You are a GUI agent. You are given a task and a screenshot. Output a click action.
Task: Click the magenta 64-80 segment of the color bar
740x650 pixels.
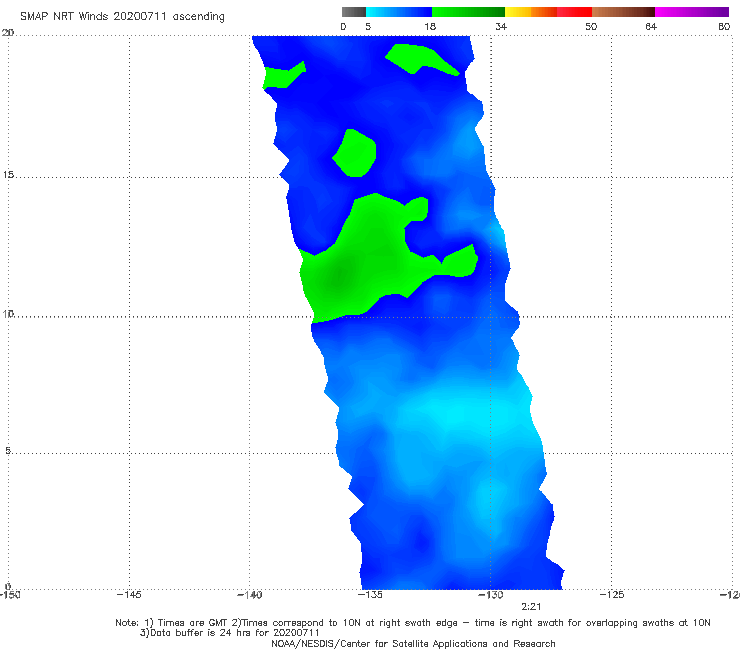coord(692,12)
